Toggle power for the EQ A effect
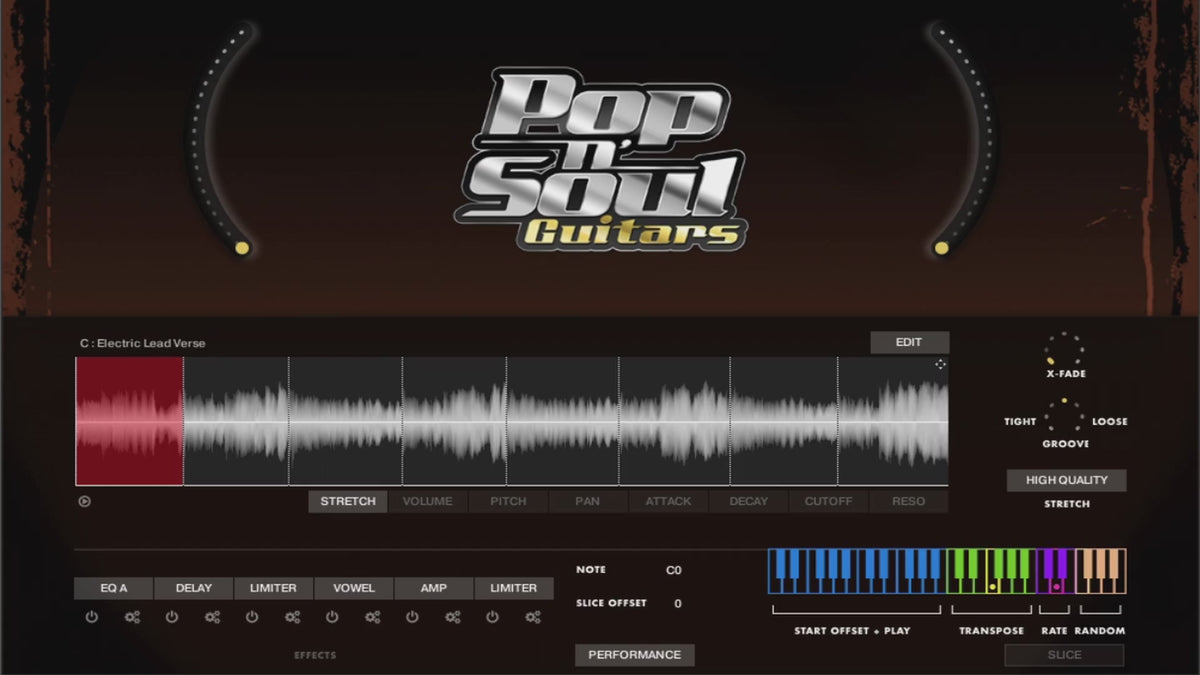Screen dimensions: 1200x675 pos(92,618)
